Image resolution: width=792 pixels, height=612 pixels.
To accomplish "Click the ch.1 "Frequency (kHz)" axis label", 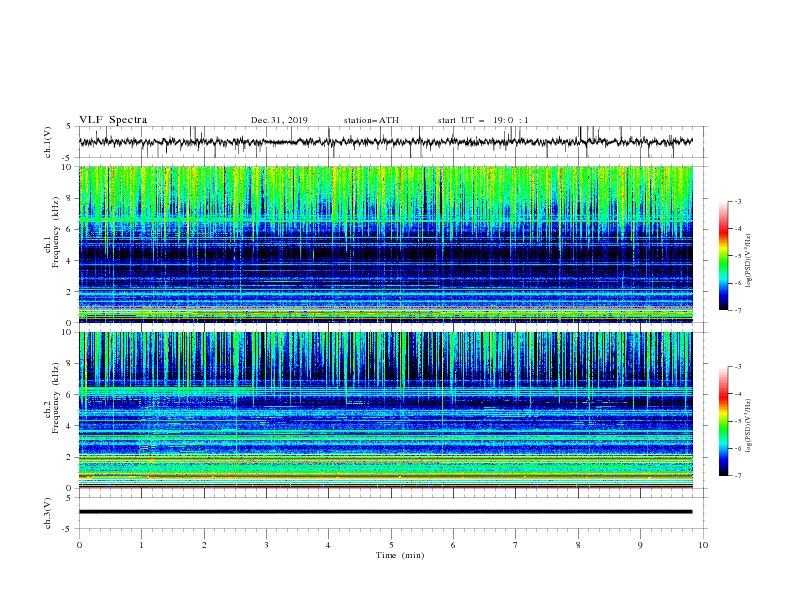I will pos(56,234).
